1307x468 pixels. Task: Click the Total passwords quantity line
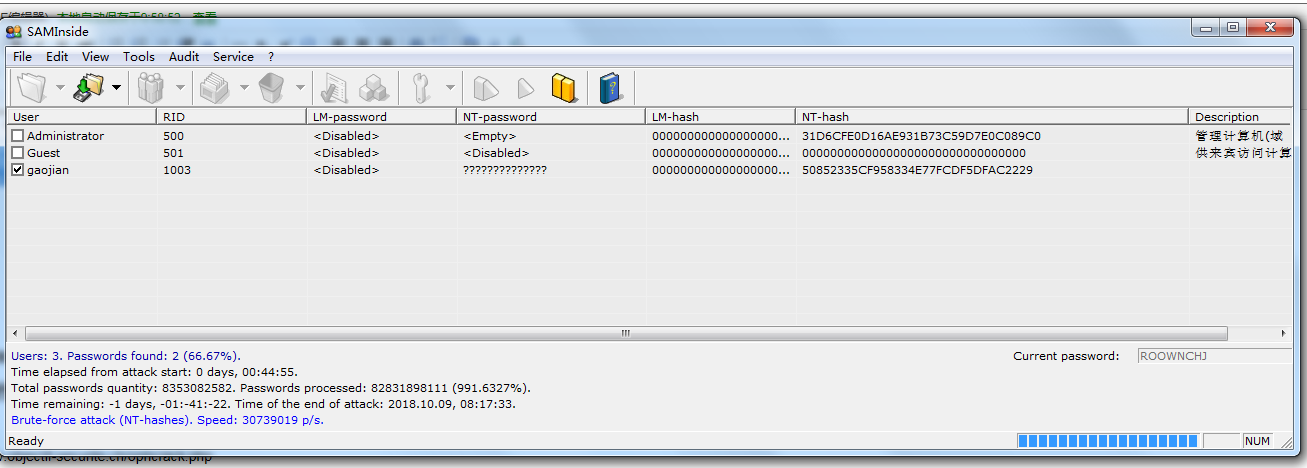pos(270,388)
